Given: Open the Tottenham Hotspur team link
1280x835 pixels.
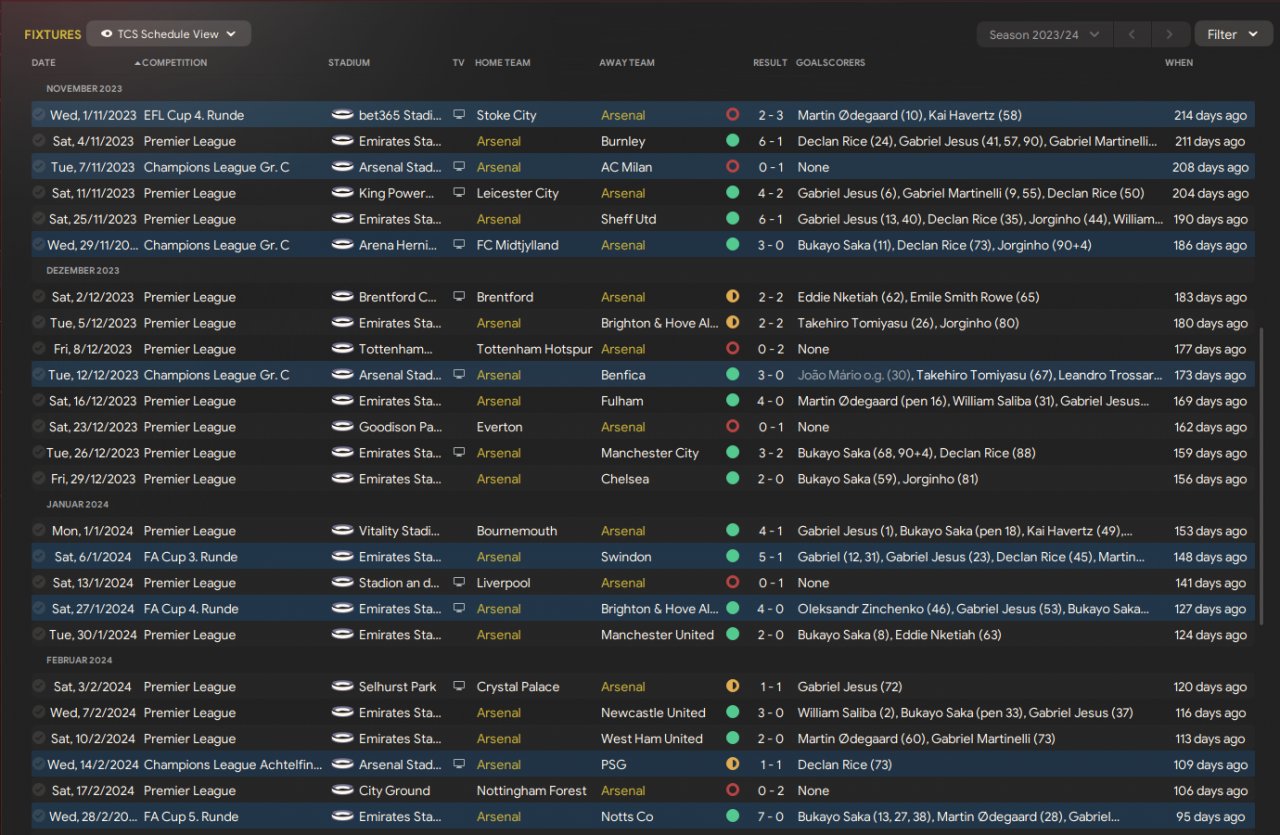Looking at the screenshot, I should click(x=535, y=349).
